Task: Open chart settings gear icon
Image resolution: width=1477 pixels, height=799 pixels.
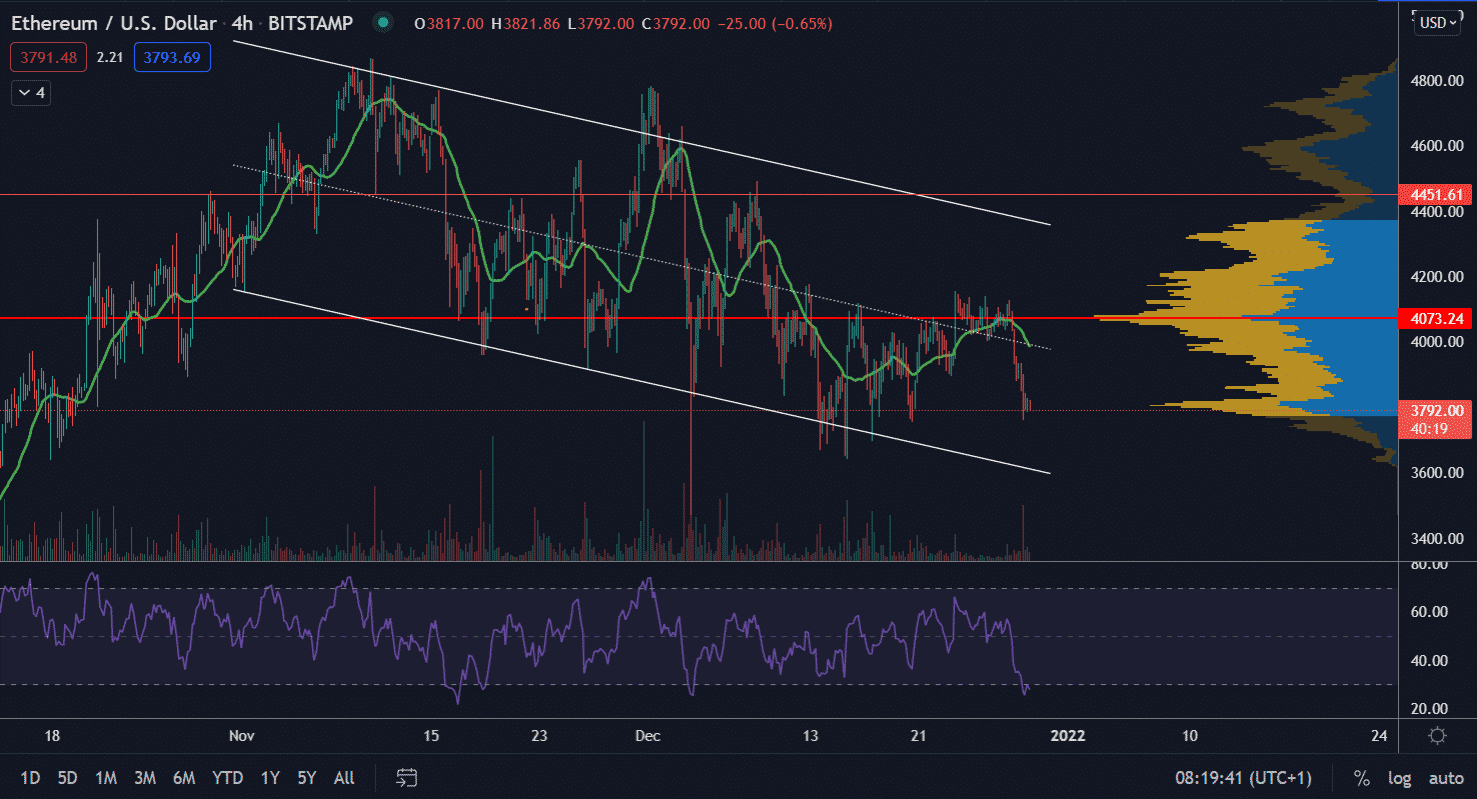Action: point(1437,736)
